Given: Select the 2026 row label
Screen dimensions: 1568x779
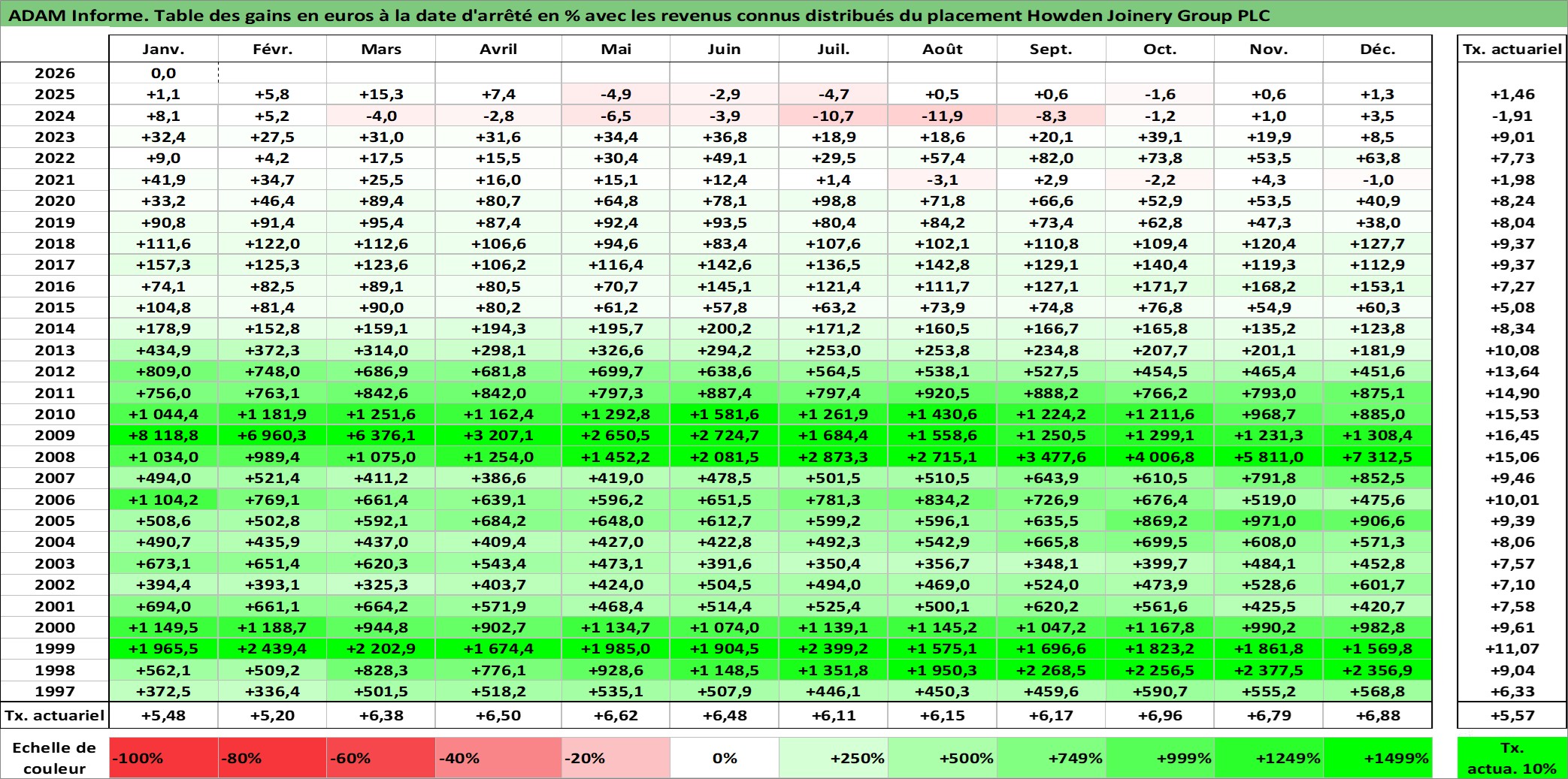Looking at the screenshot, I should pos(55,73).
